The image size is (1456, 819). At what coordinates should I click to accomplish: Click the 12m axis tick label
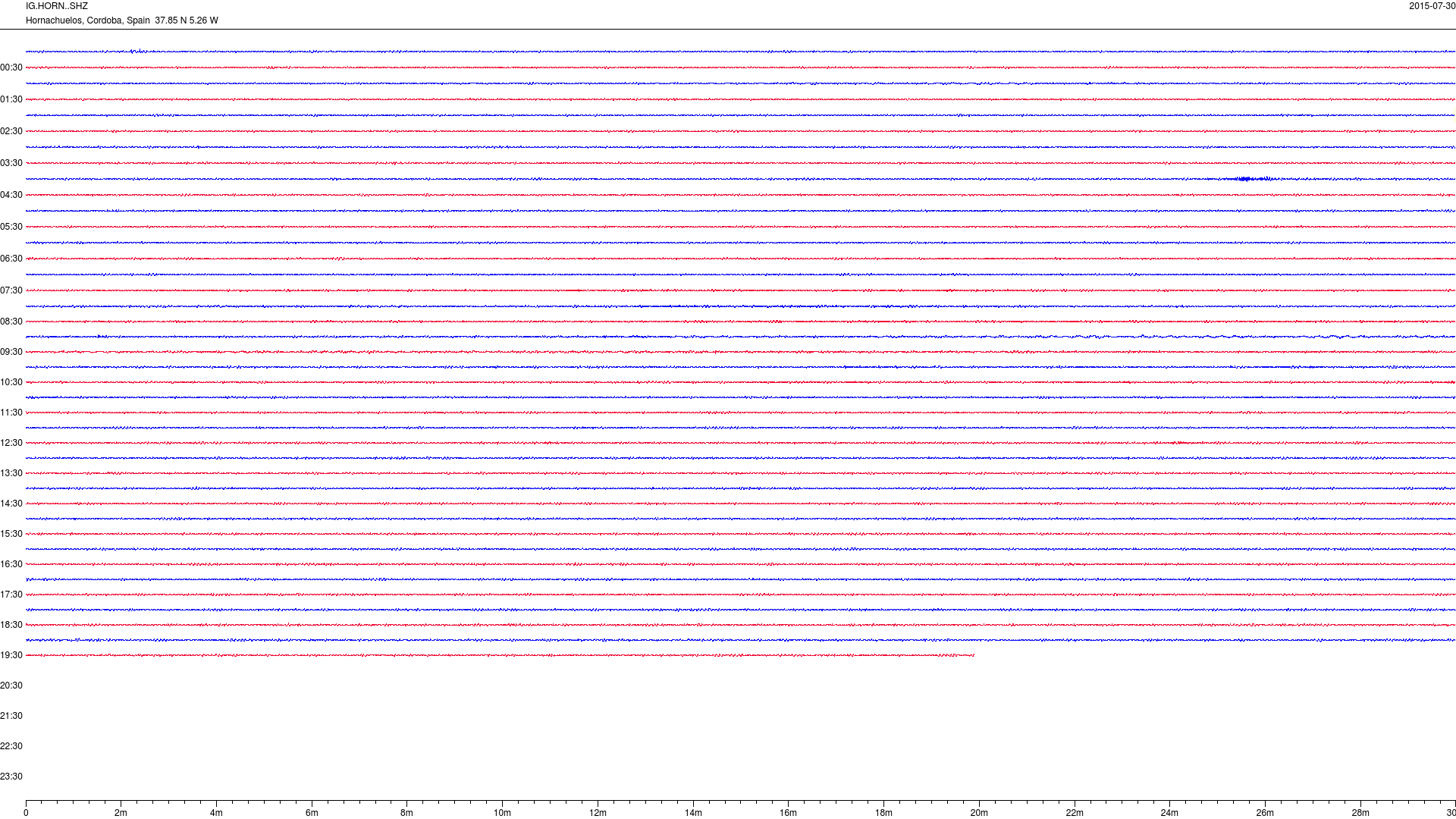598,813
